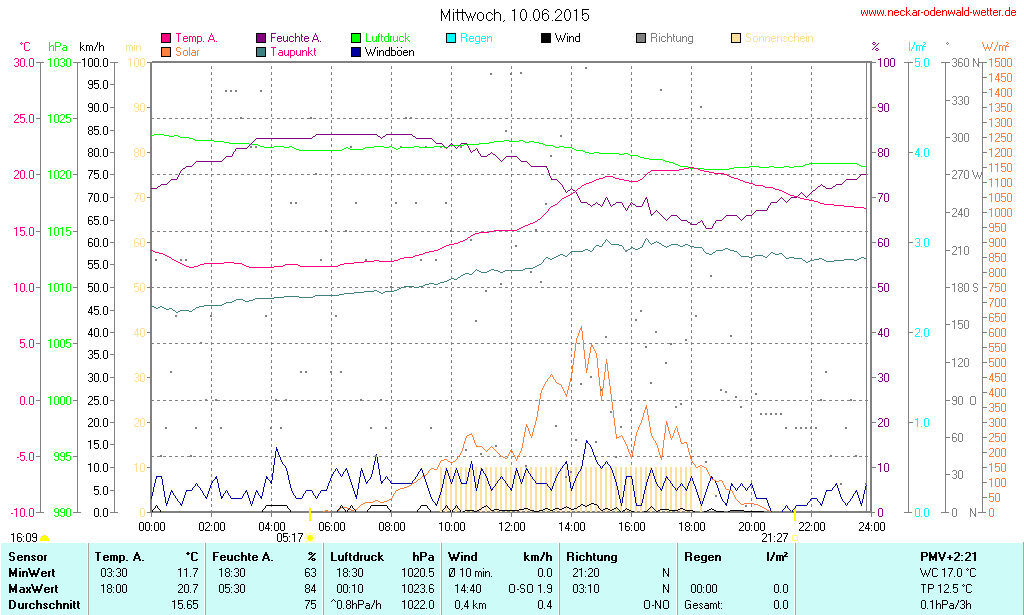Click the sunset marker at 21:27
The width and height of the screenshot is (1024, 615).
(x=795, y=515)
